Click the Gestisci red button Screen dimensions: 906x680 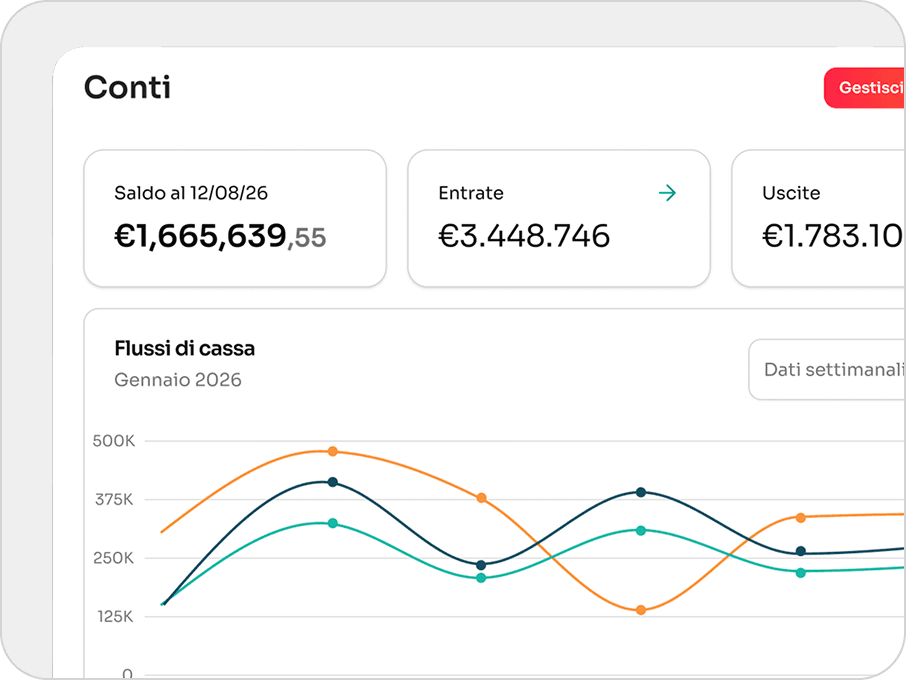pos(864,88)
